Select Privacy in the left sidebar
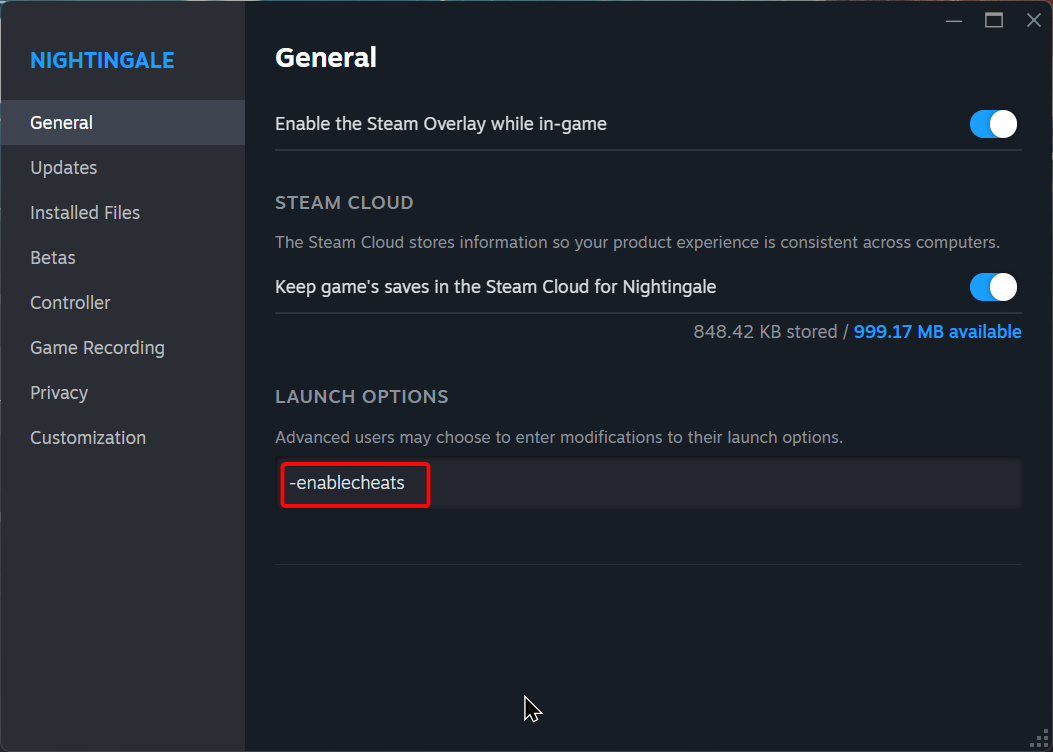 click(x=59, y=393)
